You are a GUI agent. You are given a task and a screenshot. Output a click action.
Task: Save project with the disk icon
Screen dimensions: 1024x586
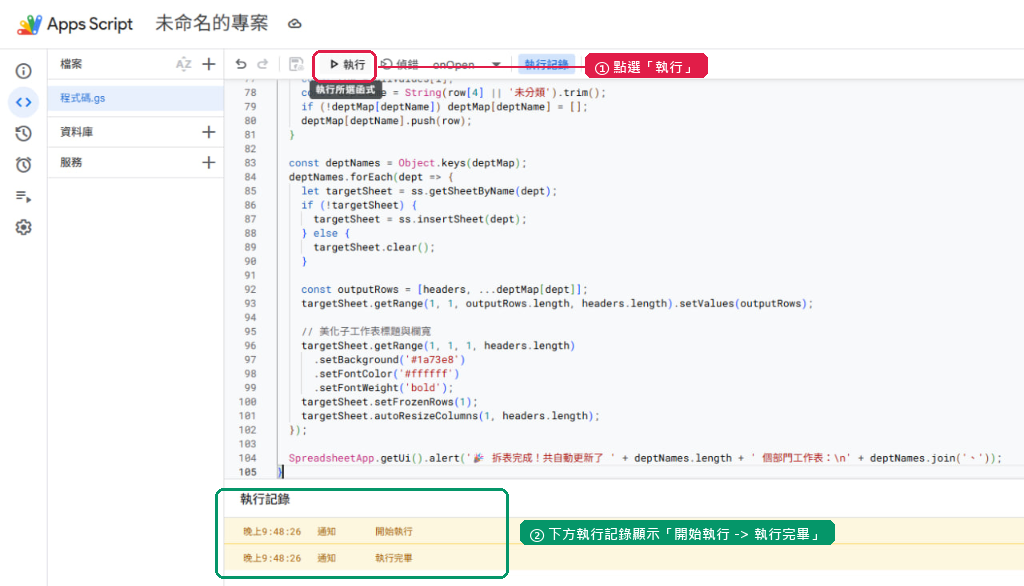(296, 64)
